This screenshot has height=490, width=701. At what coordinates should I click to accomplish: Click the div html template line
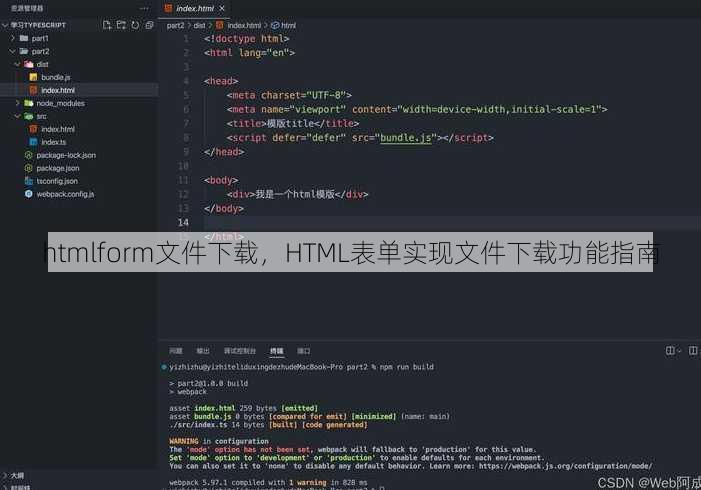[x=297, y=194]
